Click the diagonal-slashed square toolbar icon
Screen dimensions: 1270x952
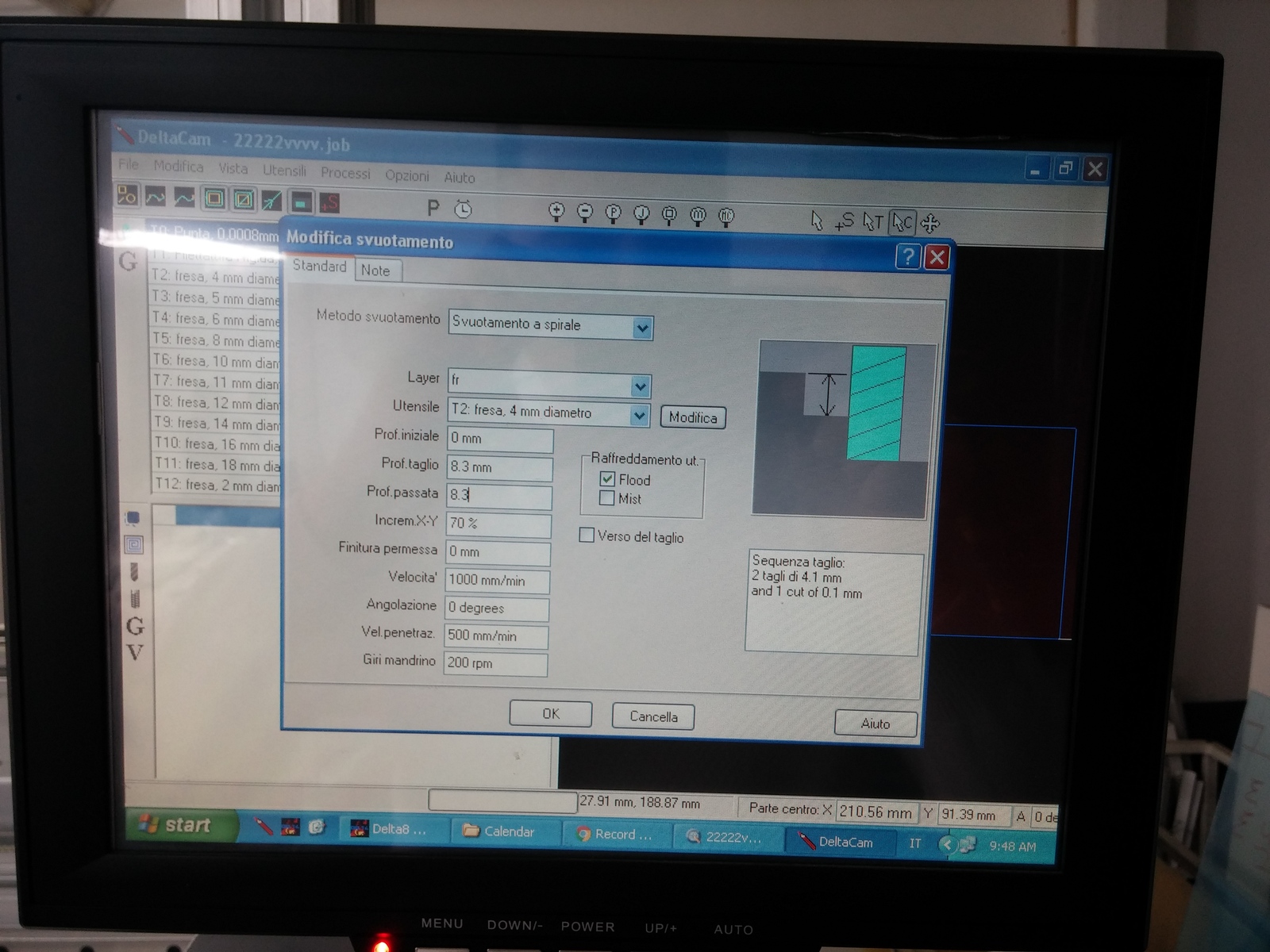tap(244, 199)
